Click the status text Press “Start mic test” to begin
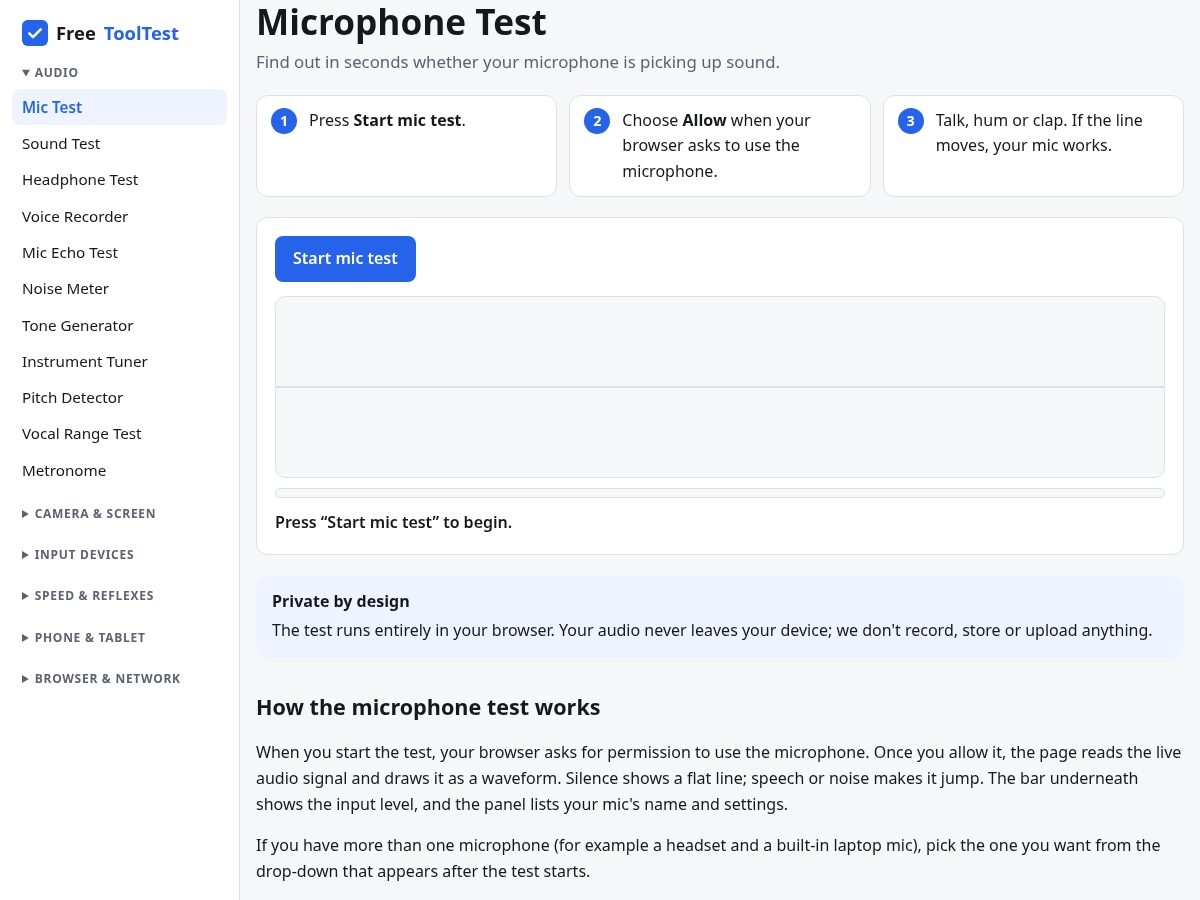The height and width of the screenshot is (900, 1200). click(x=393, y=522)
